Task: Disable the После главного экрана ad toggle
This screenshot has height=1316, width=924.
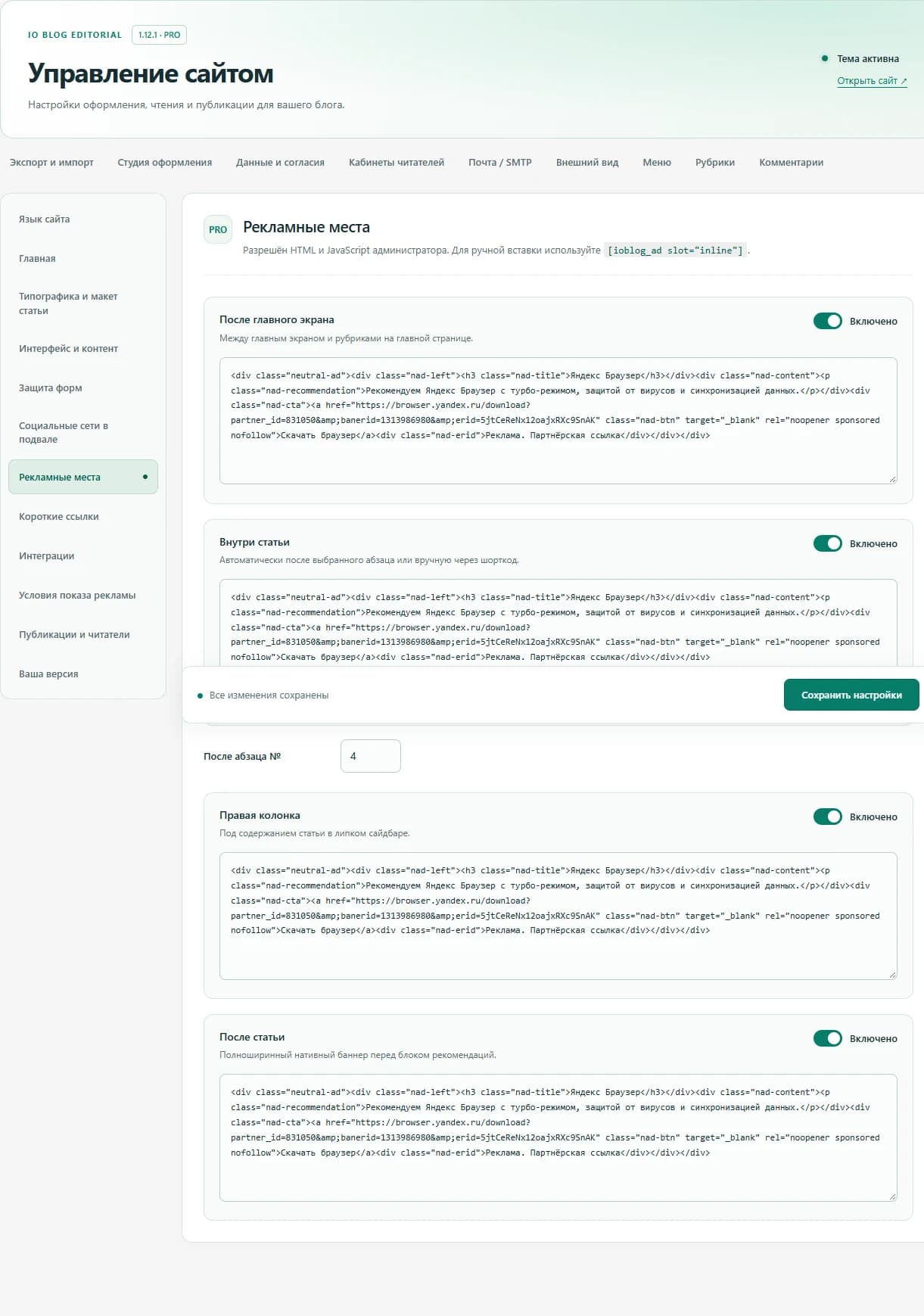Action: pyautogui.click(x=827, y=321)
